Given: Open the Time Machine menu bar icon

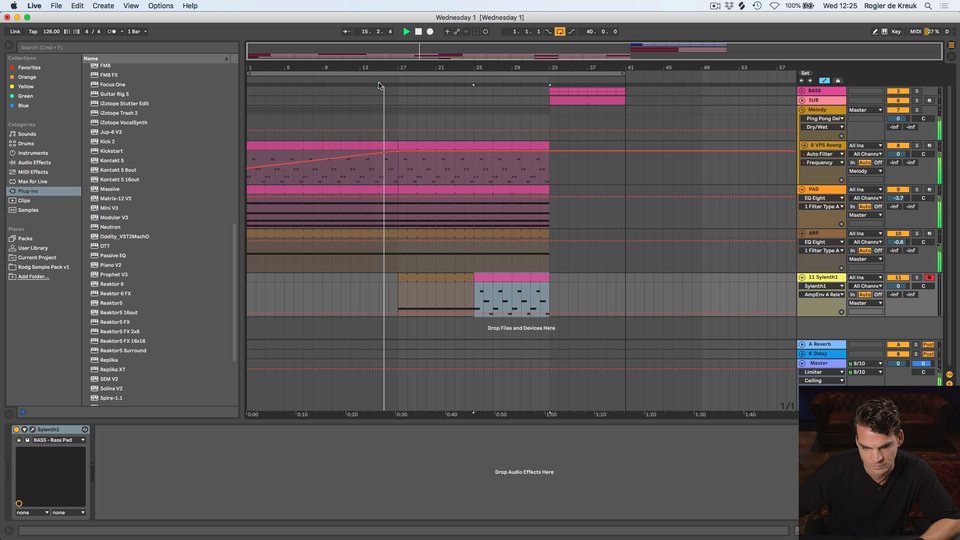Looking at the screenshot, I should (757, 6).
